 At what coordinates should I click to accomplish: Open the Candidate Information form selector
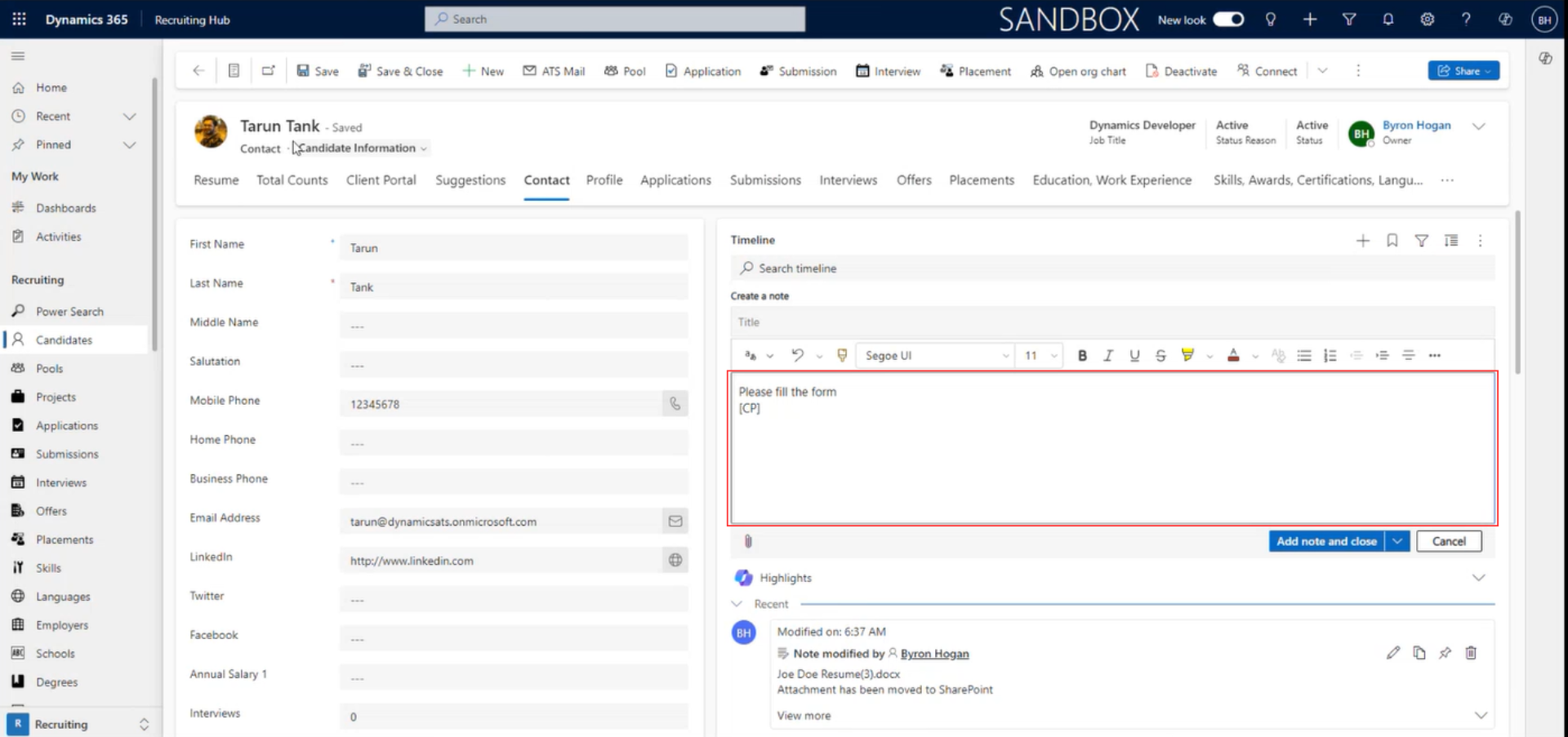[362, 148]
